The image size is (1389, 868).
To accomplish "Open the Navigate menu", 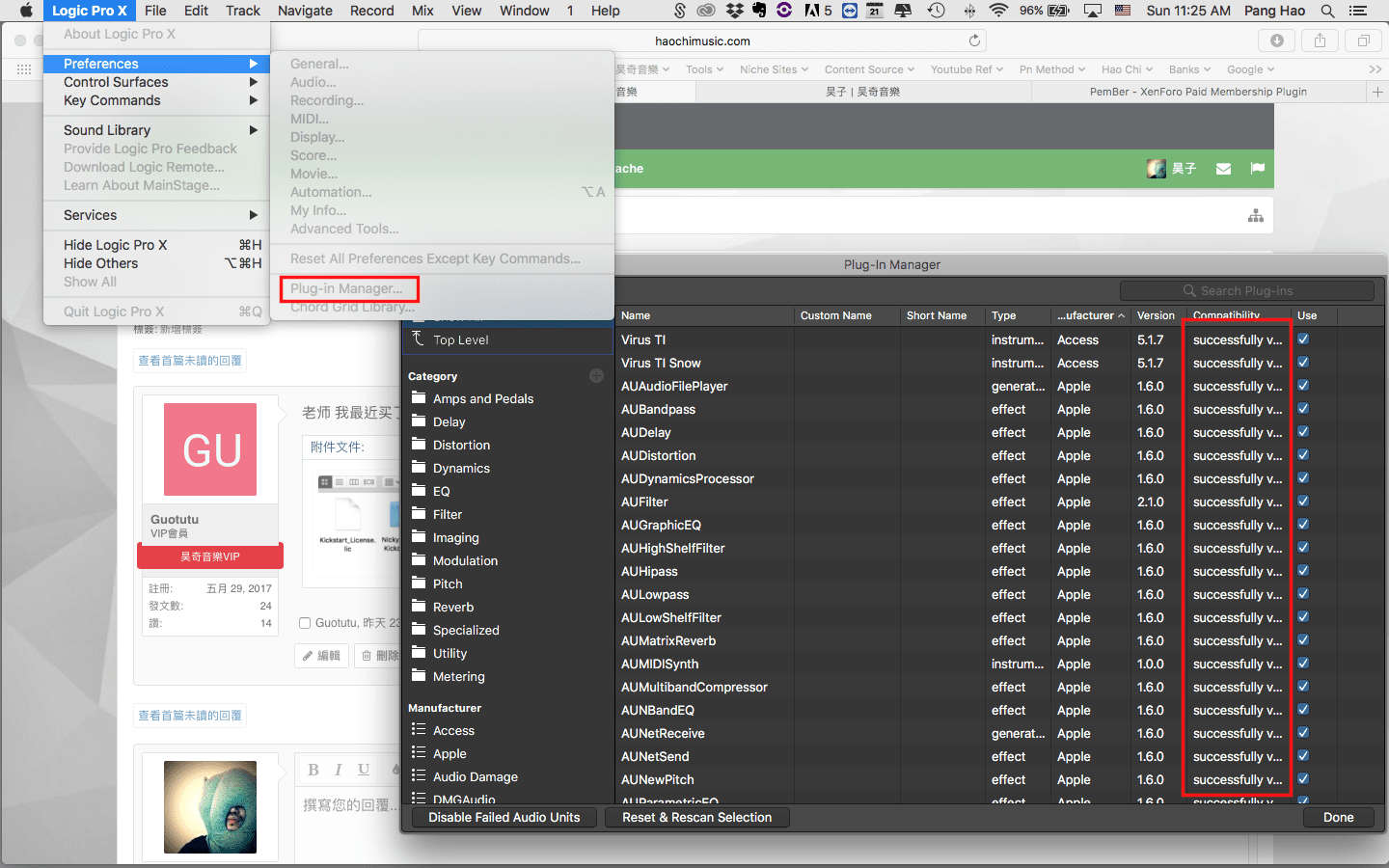I will click(x=305, y=11).
